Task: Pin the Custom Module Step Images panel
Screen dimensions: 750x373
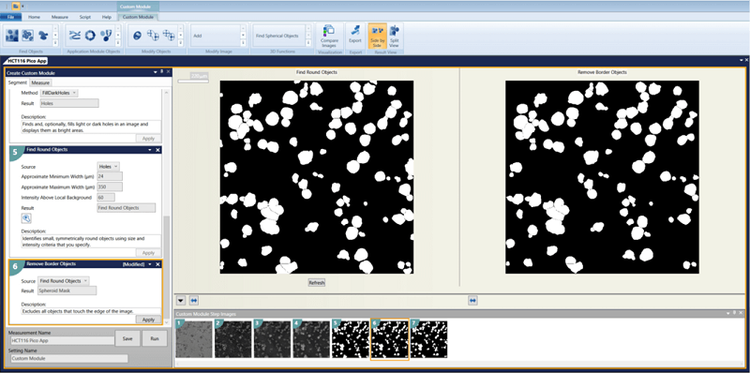Action: pos(735,313)
